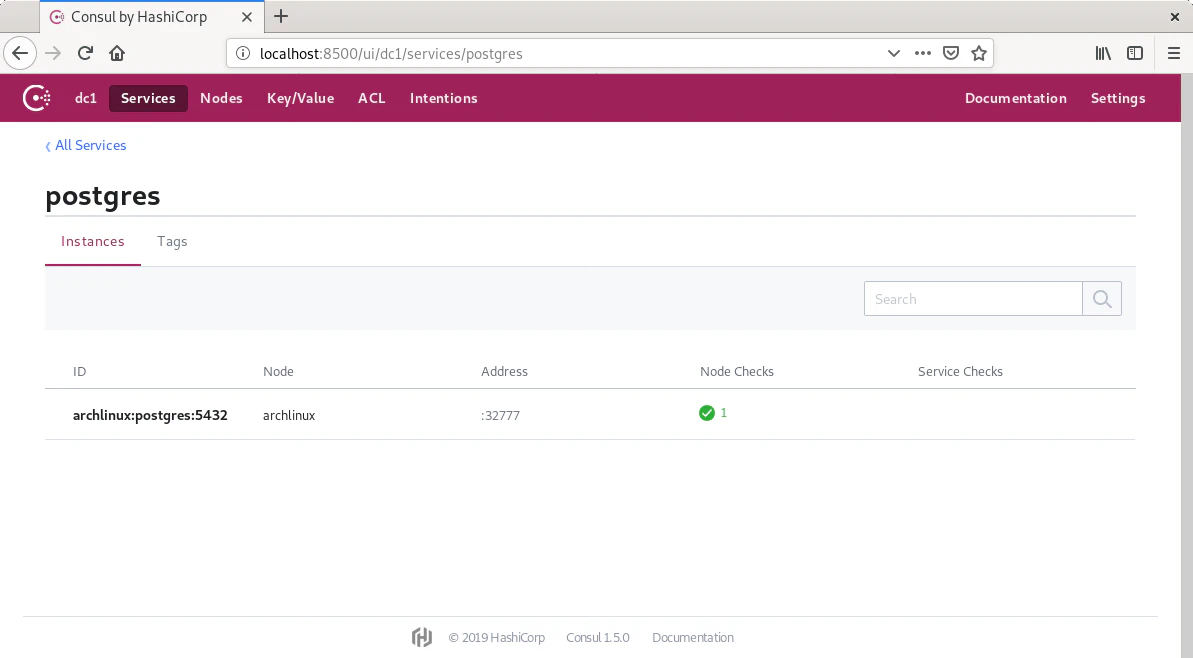This screenshot has width=1193, height=658.
Task: Go to browser home page icon
Action: coord(117,54)
